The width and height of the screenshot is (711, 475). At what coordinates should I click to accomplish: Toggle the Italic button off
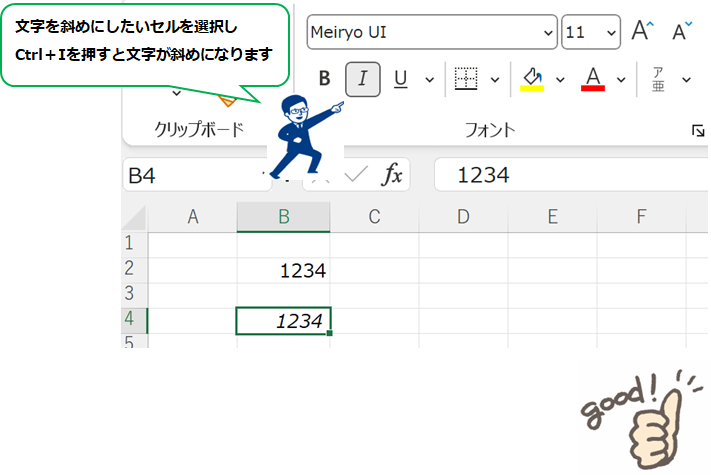[x=362, y=79]
